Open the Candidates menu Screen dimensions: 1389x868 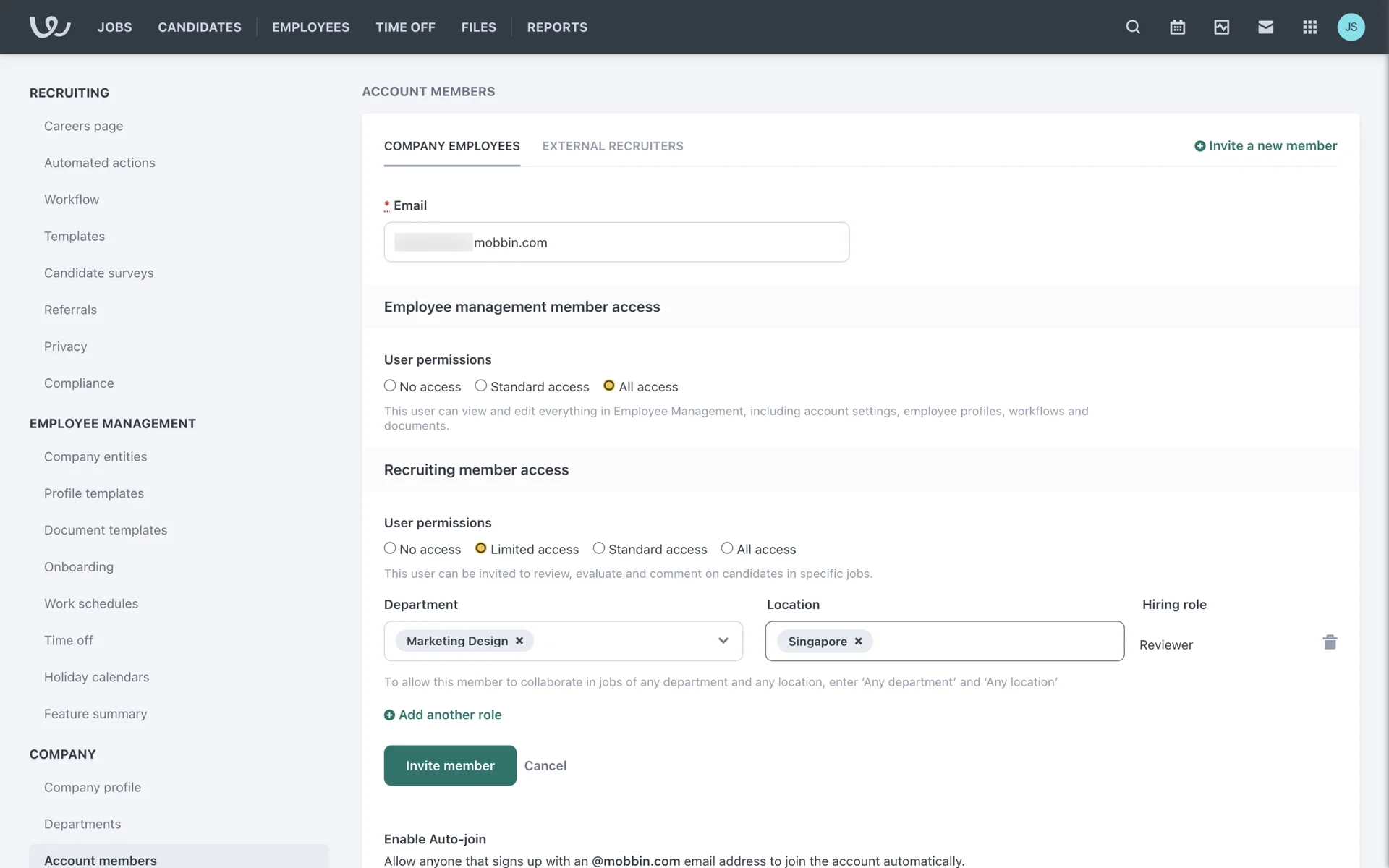point(200,27)
